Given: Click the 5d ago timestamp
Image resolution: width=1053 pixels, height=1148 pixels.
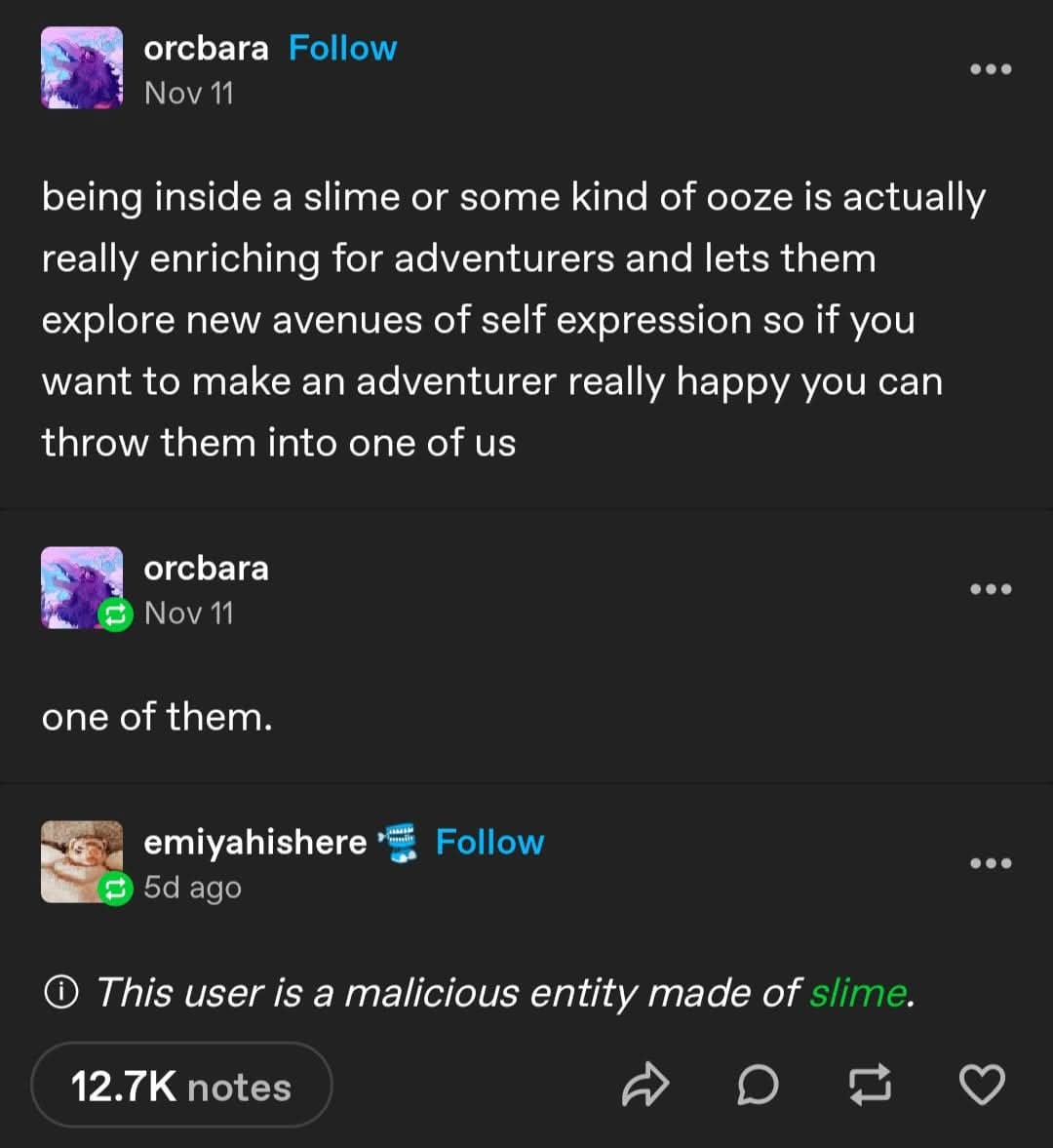Looking at the screenshot, I should click(192, 888).
